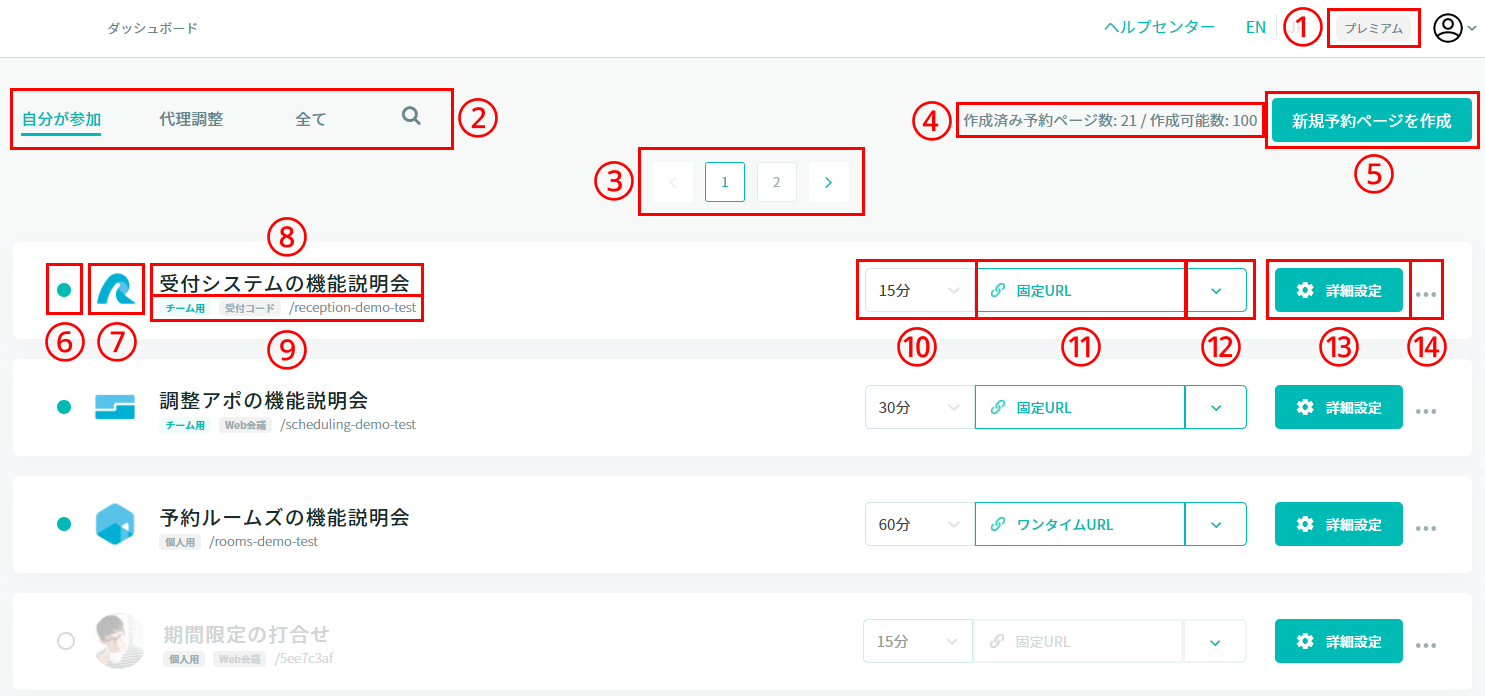Screen dimensions: 1485x696
Task: Click the 調整アポの機能説明会 logo icon
Action: point(115,407)
